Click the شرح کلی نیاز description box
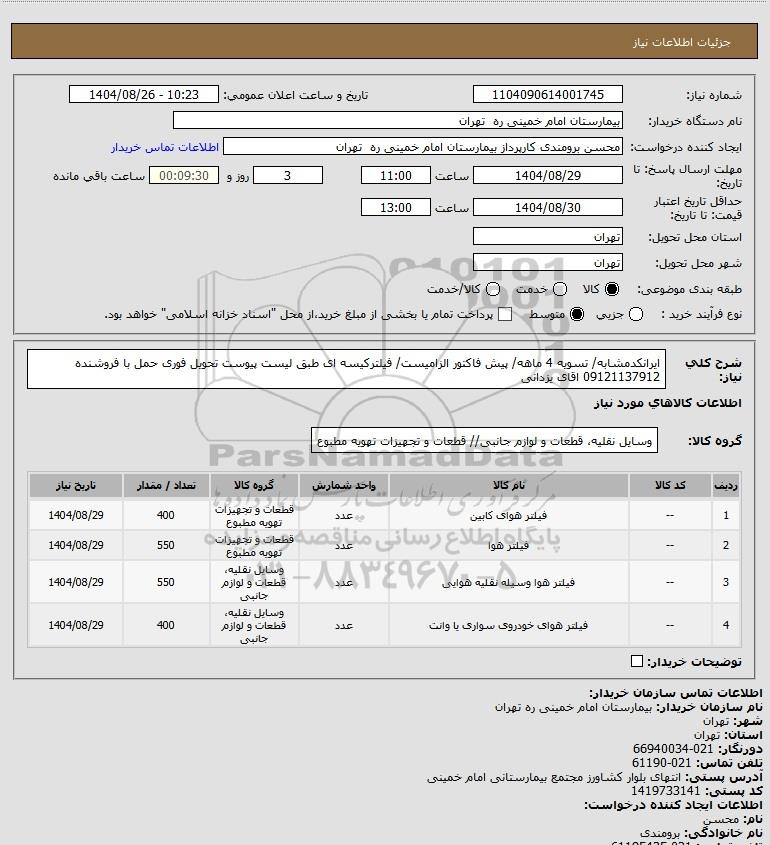This screenshot has height=845, width=770. pyautogui.click(x=346, y=369)
